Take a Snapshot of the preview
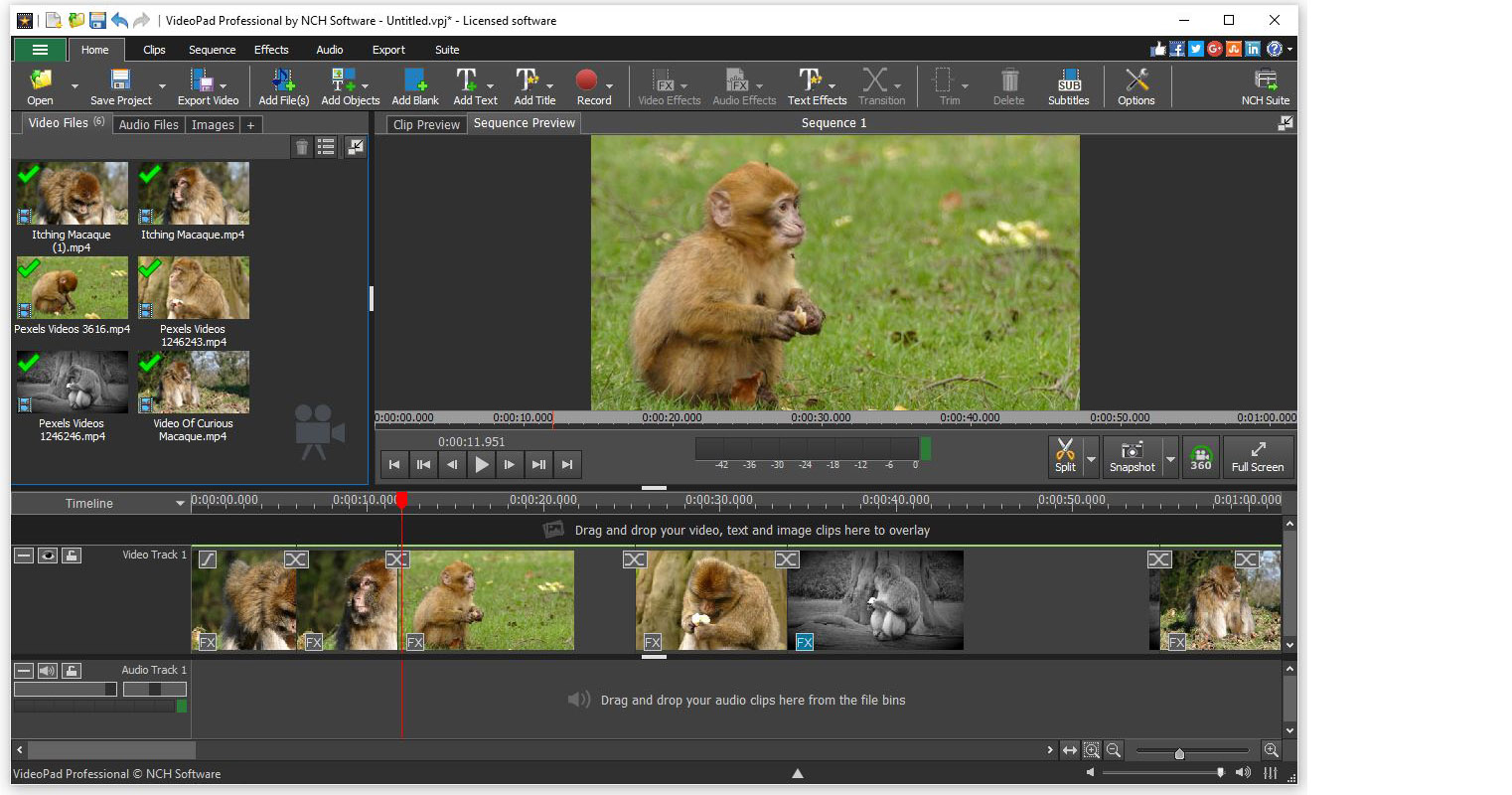This screenshot has height=795, width=1512. pos(1133,457)
